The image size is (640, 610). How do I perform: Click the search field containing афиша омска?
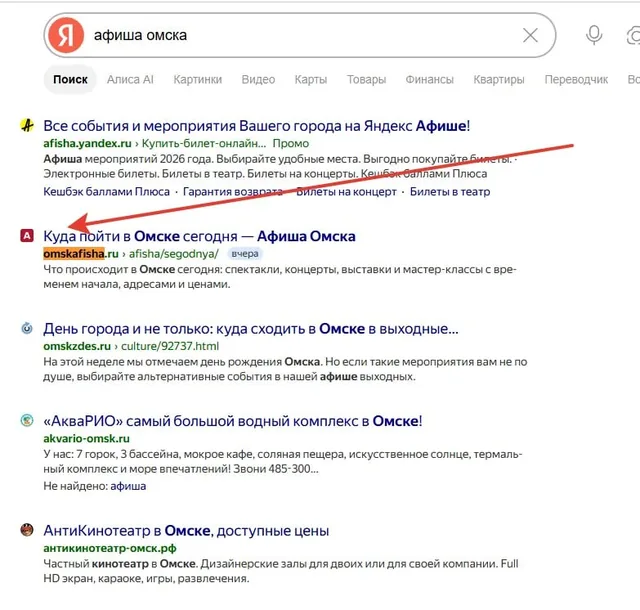coord(300,35)
